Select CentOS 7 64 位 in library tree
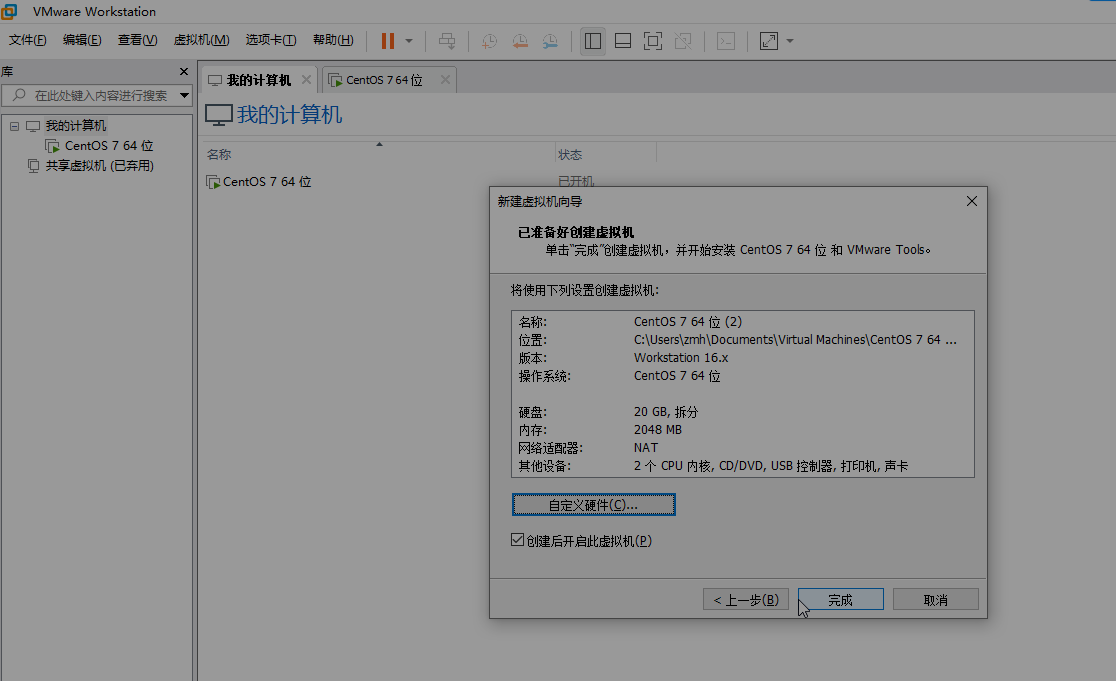 tap(109, 146)
